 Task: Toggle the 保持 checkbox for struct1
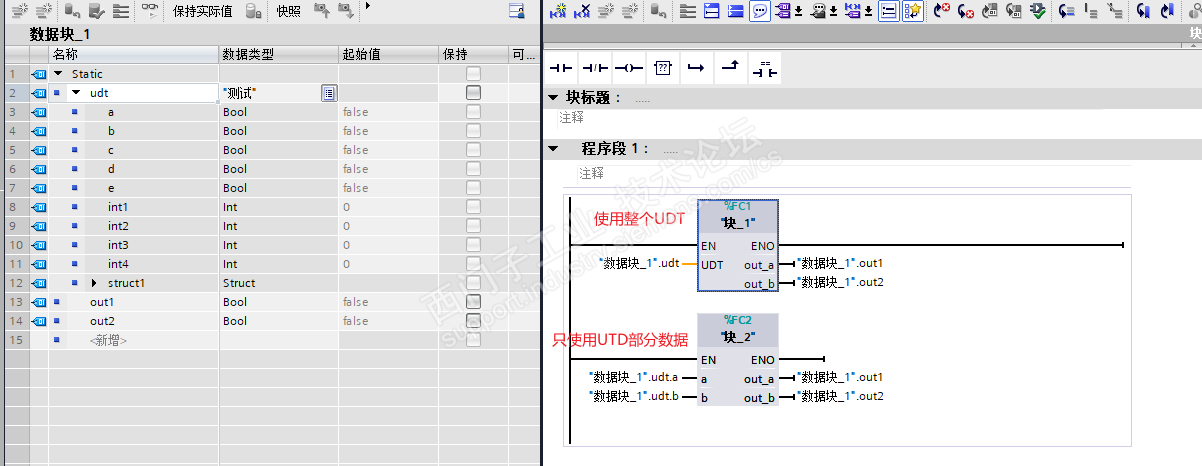(473, 283)
